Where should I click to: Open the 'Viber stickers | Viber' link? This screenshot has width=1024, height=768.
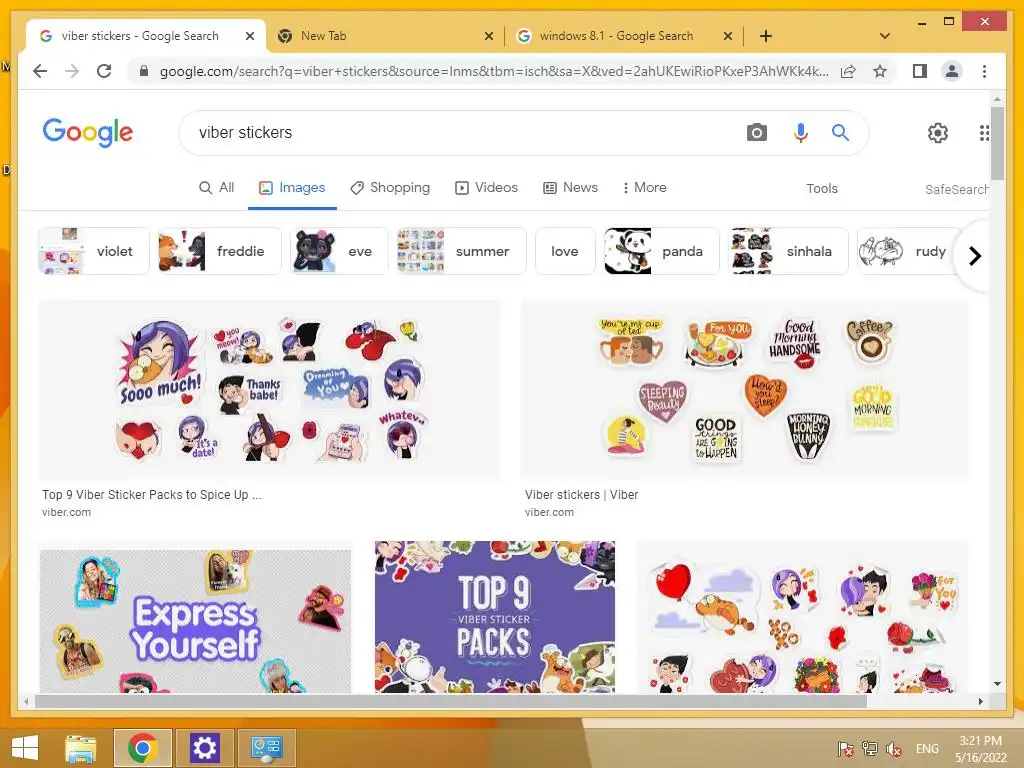(x=581, y=495)
